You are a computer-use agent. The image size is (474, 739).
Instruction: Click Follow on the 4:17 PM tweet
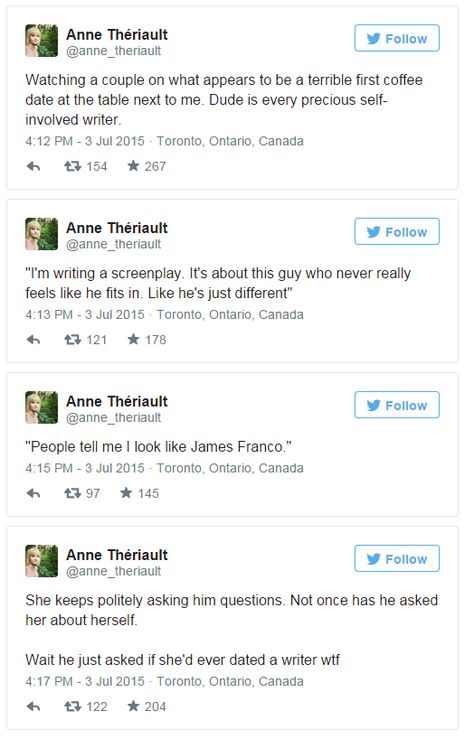pyautogui.click(x=397, y=558)
